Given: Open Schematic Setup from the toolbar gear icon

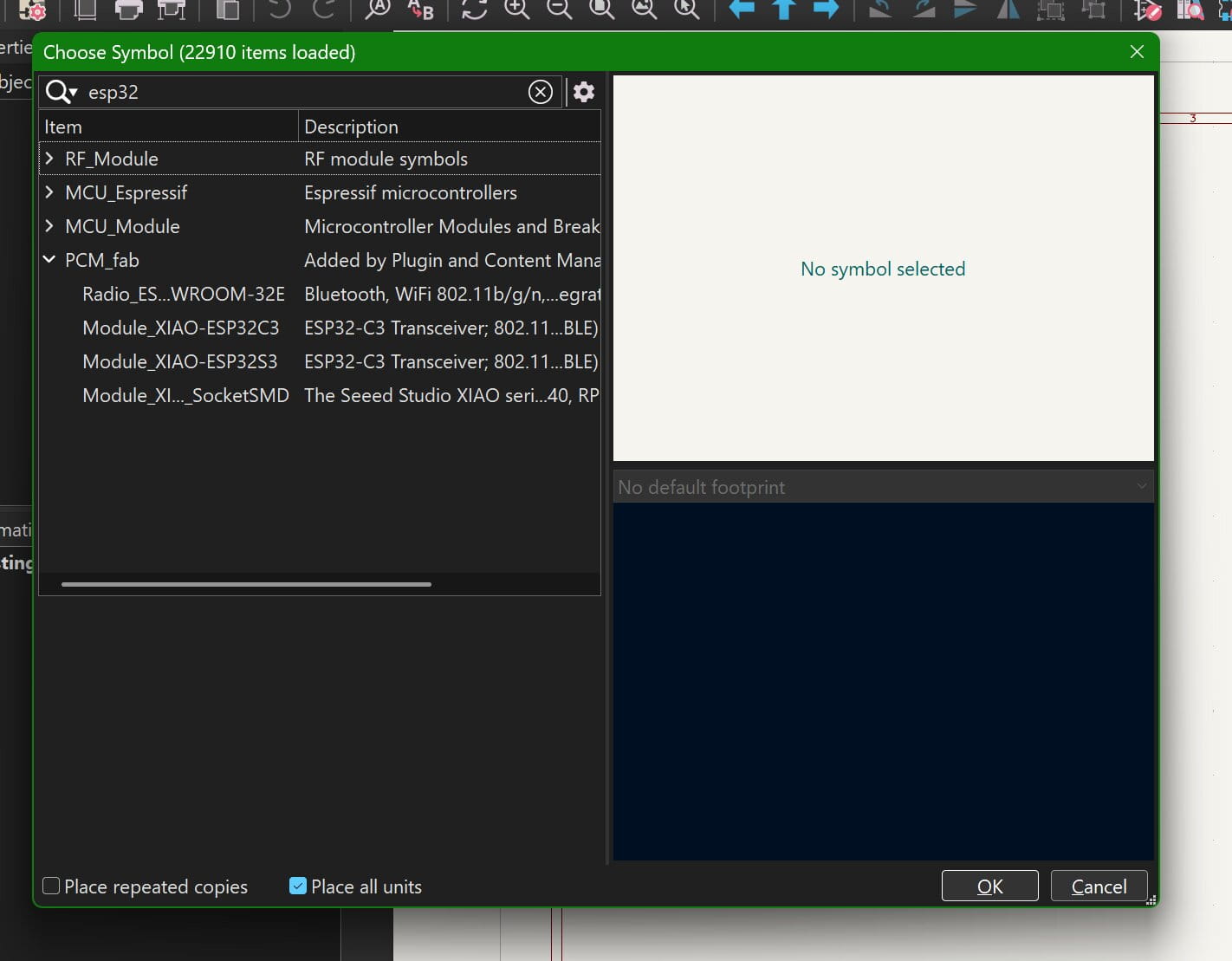Looking at the screenshot, I should 34,10.
